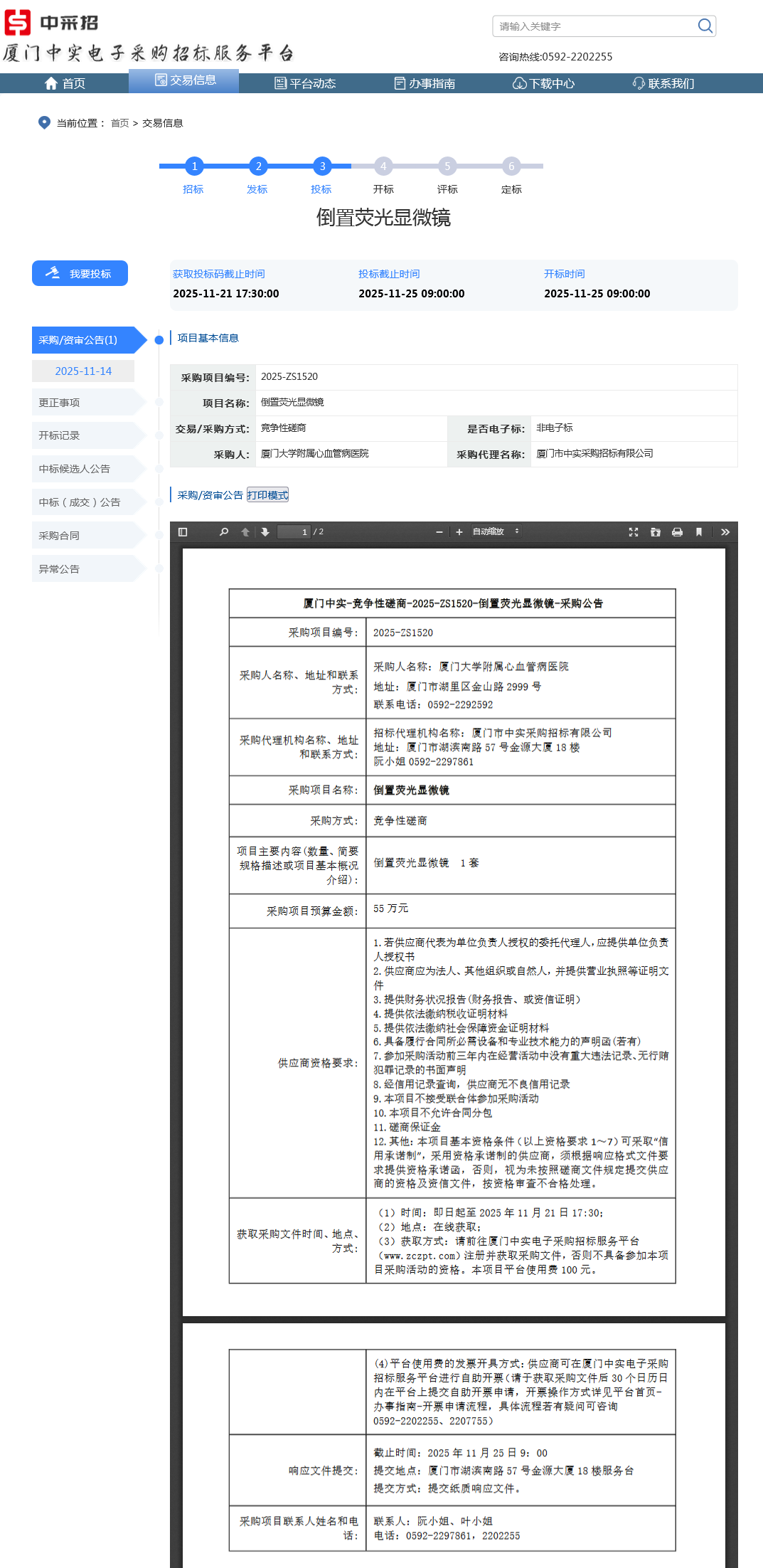Screen dimensions: 763x1568
Task: Open 平台动态 navigation item
Action: (305, 83)
